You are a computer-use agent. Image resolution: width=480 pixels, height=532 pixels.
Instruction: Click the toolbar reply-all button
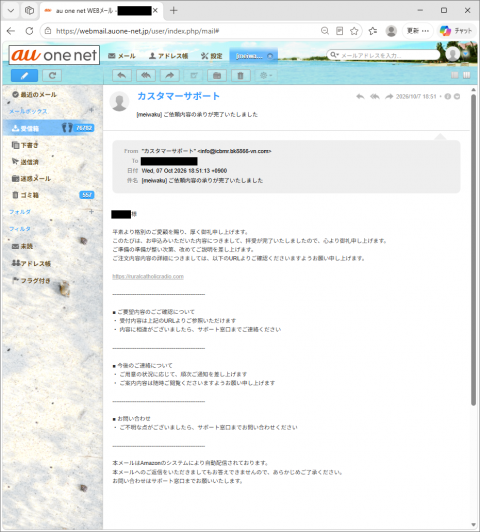click(x=146, y=75)
